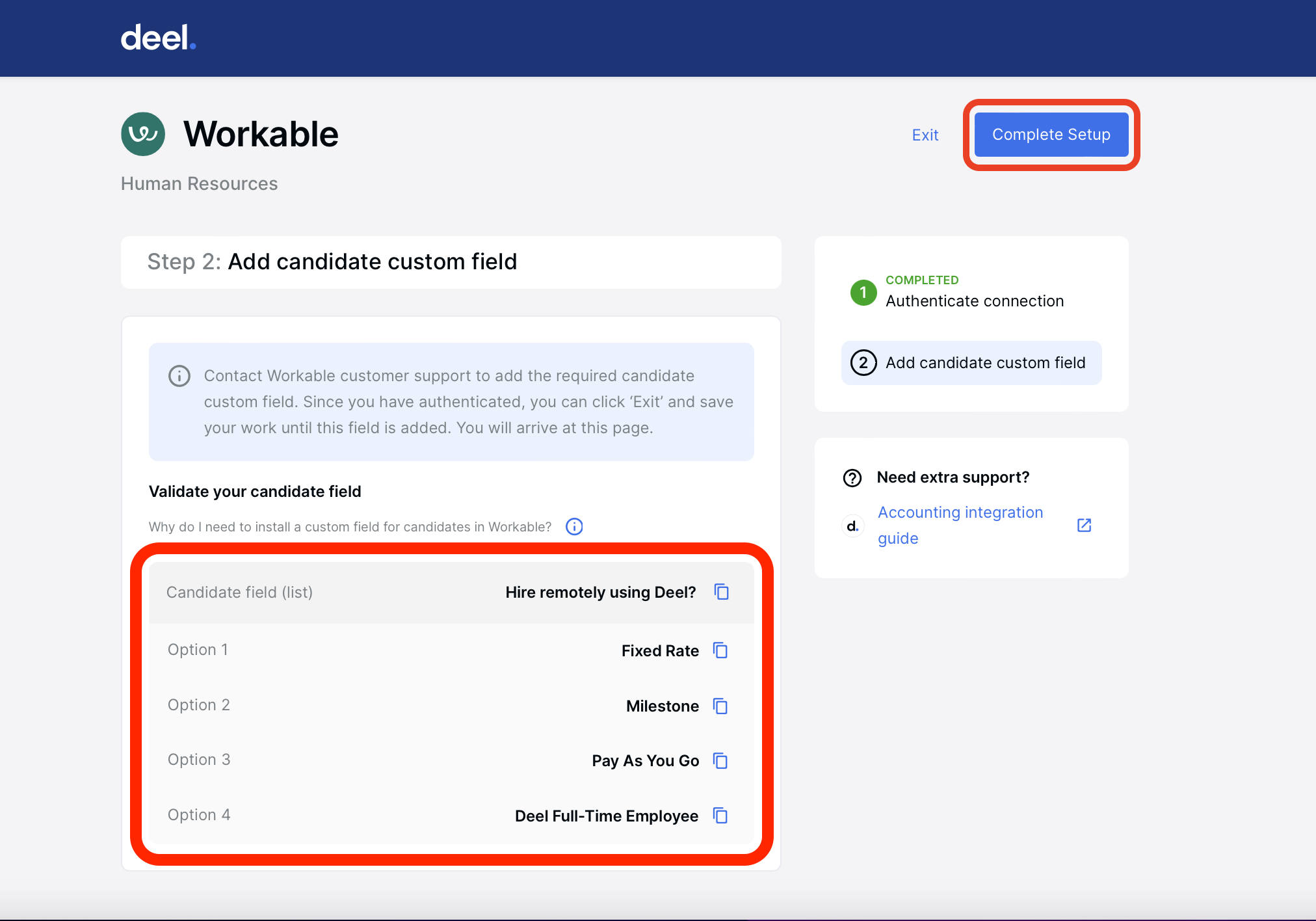Copy the "Deel Full-Time Employee" option value
Screen dimensions: 1316x921
(720, 815)
